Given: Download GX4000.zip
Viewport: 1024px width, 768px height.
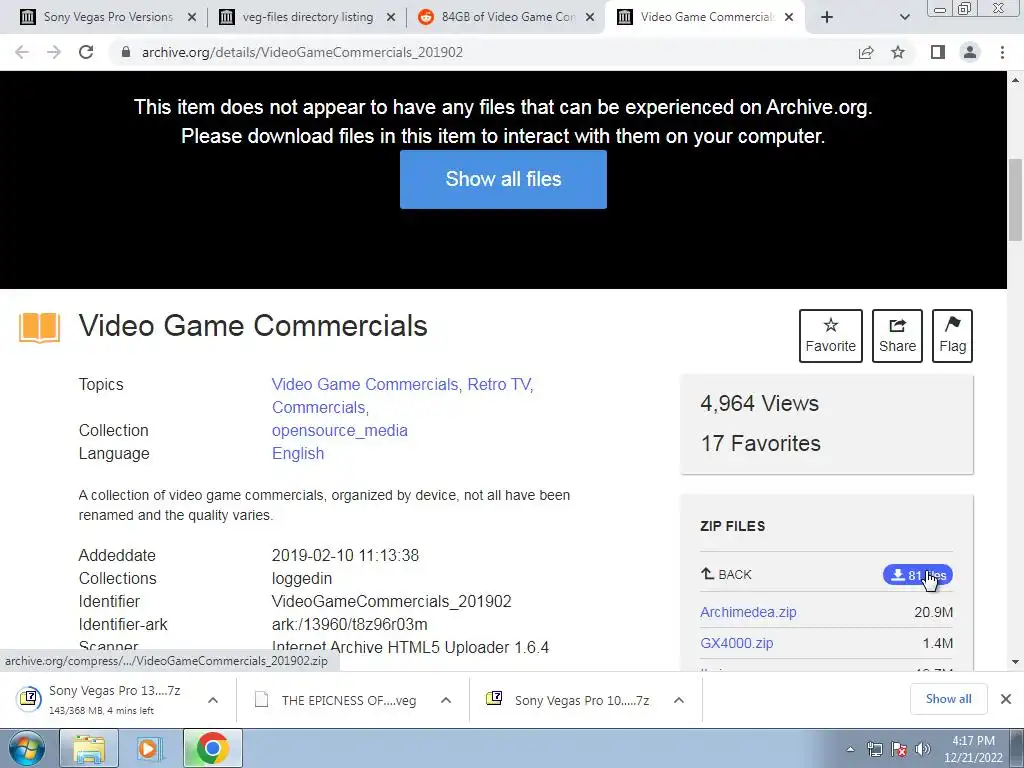Looking at the screenshot, I should (x=736, y=643).
